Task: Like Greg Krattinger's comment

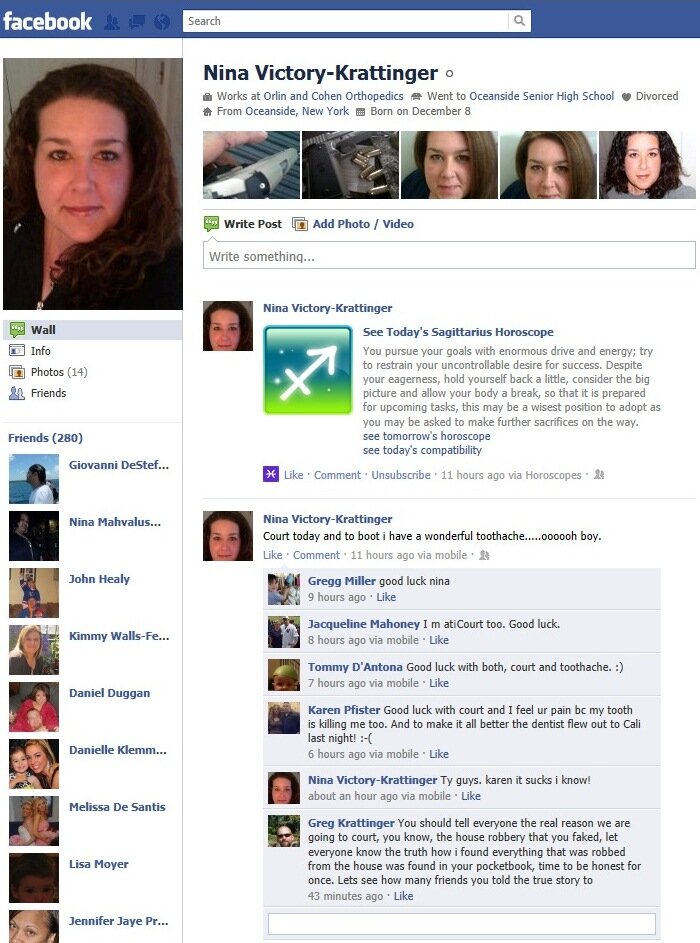Action: (403, 896)
